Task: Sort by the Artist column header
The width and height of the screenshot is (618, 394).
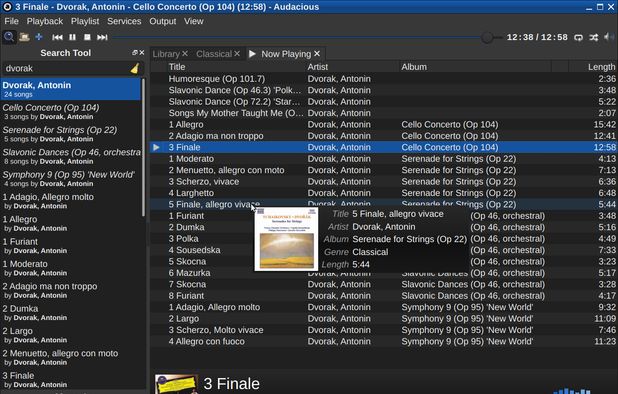Action: (353, 67)
